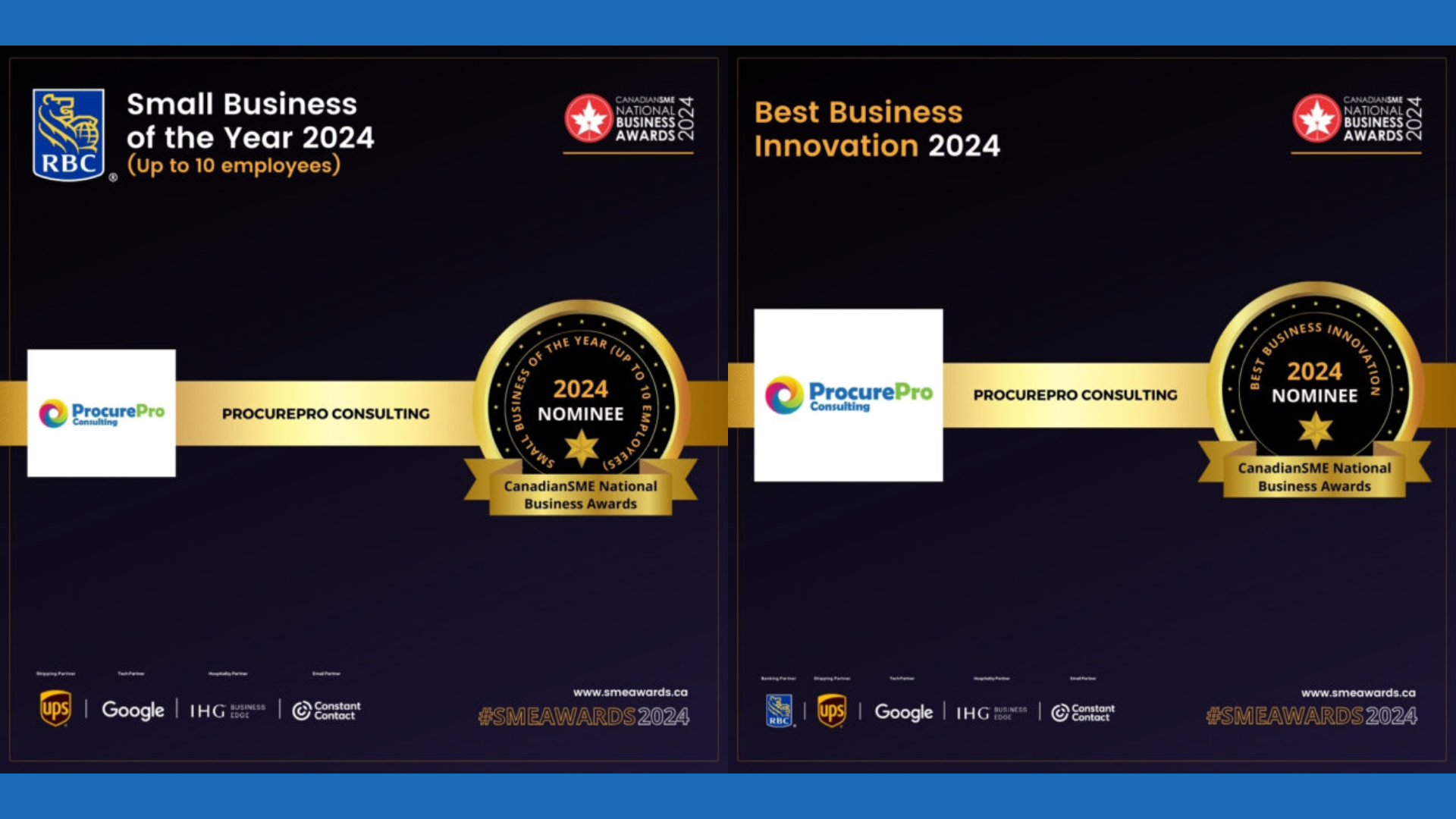Click '(Up to 10 employees)' subtitle

(234, 165)
